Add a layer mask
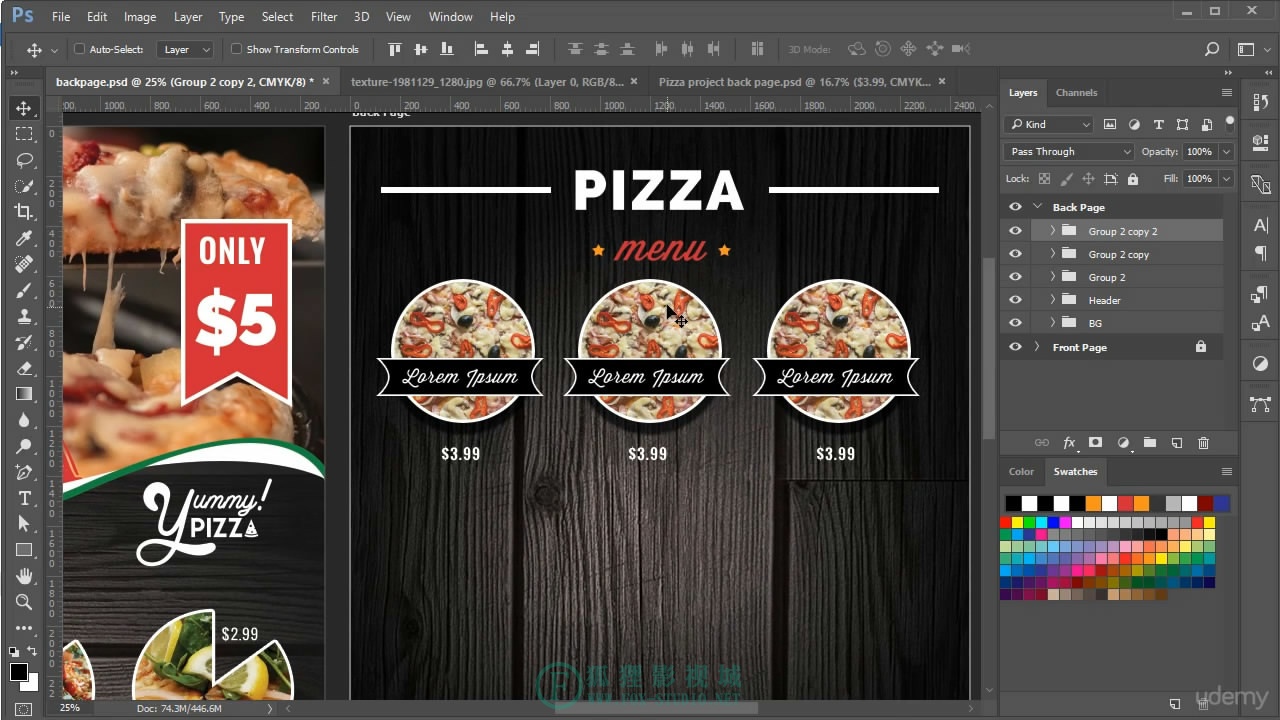The height and width of the screenshot is (720, 1280). point(1095,442)
